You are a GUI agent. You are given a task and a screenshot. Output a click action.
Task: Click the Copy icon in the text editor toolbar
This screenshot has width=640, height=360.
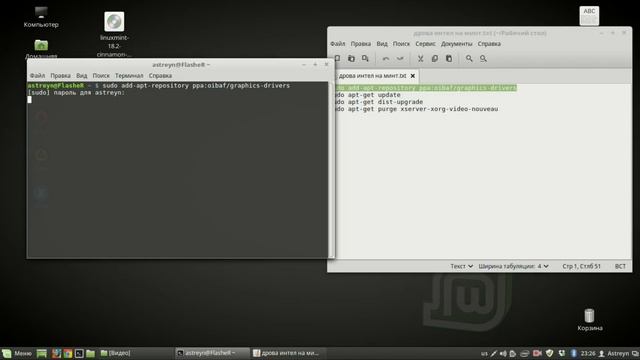435,59
